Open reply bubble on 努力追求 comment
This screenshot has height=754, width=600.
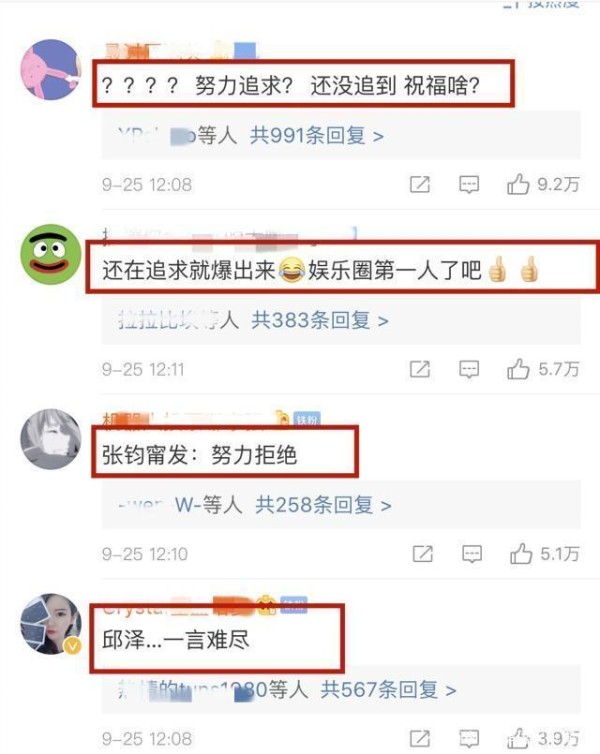[x=469, y=184]
